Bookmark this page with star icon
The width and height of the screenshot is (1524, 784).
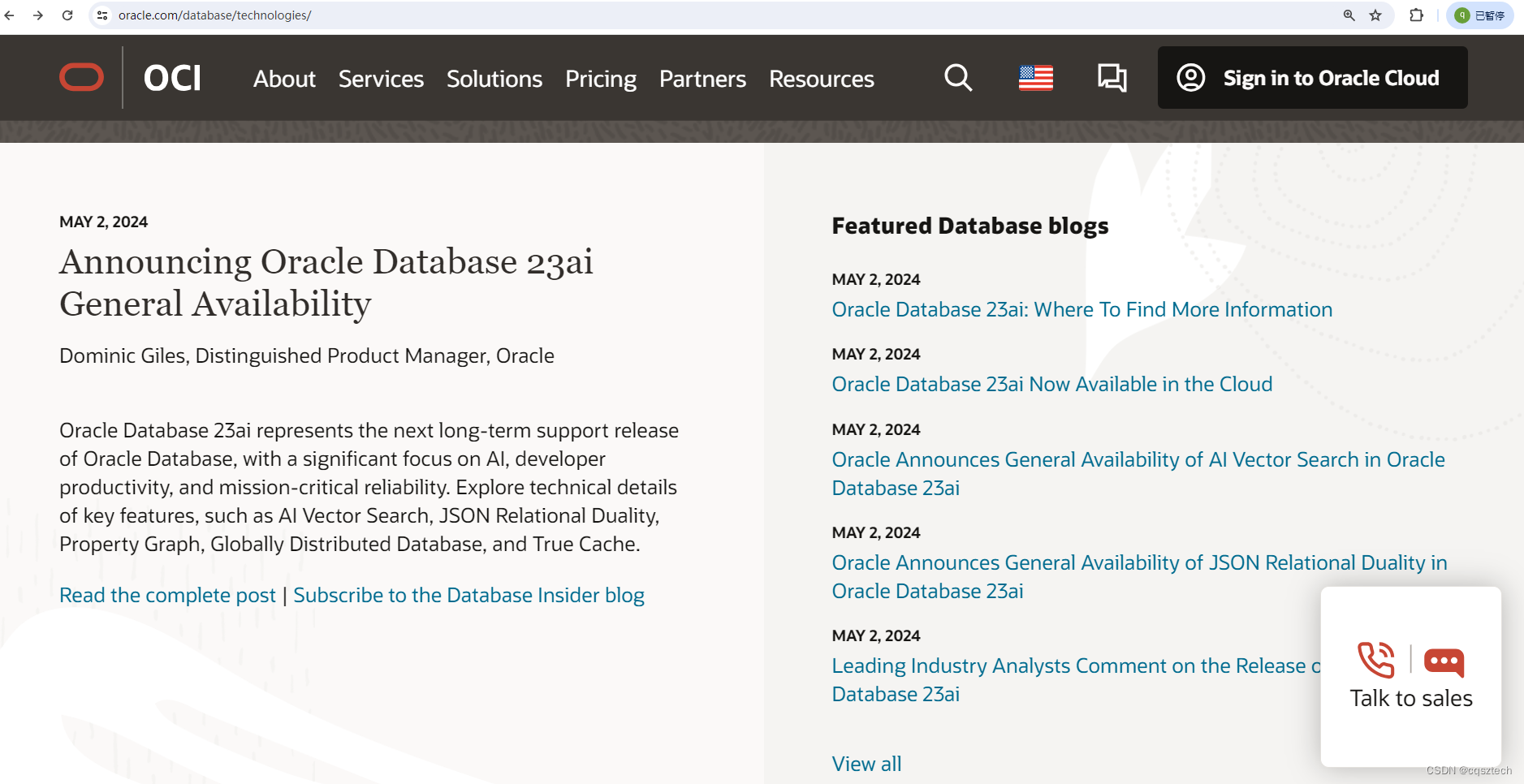(x=1375, y=15)
